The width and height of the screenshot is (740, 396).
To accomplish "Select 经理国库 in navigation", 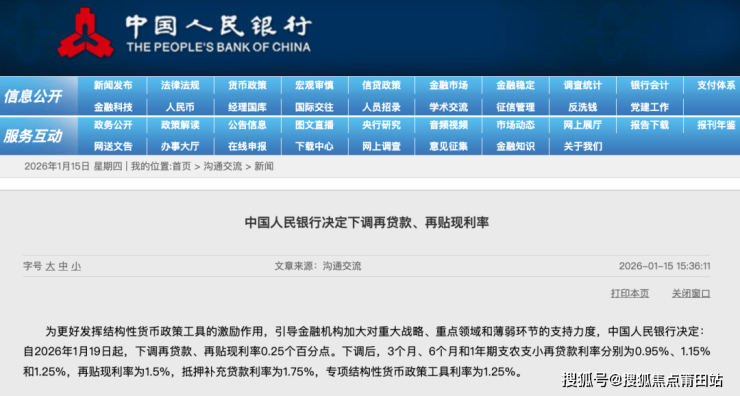I will click(x=247, y=107).
